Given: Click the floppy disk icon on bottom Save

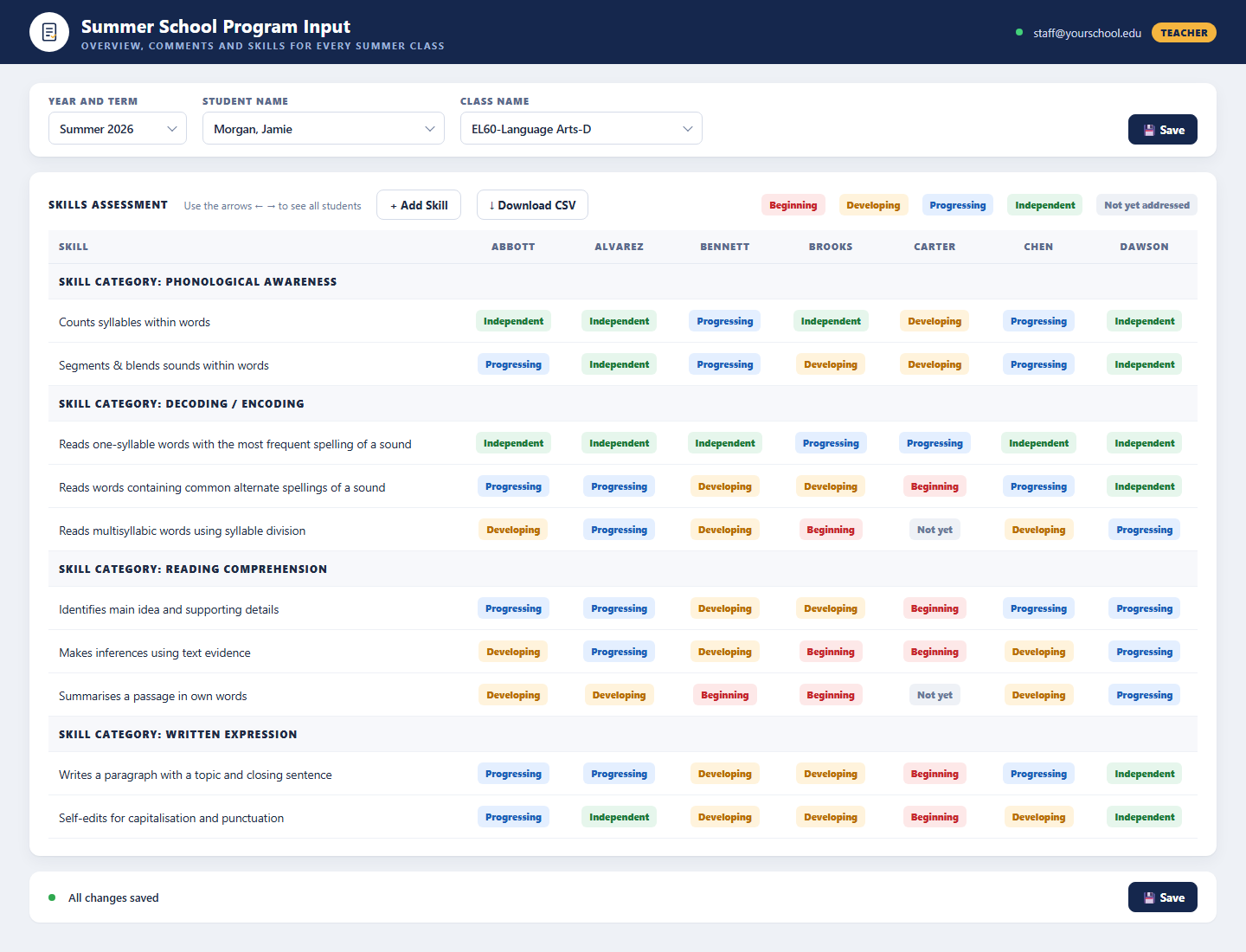Looking at the screenshot, I should point(1149,897).
